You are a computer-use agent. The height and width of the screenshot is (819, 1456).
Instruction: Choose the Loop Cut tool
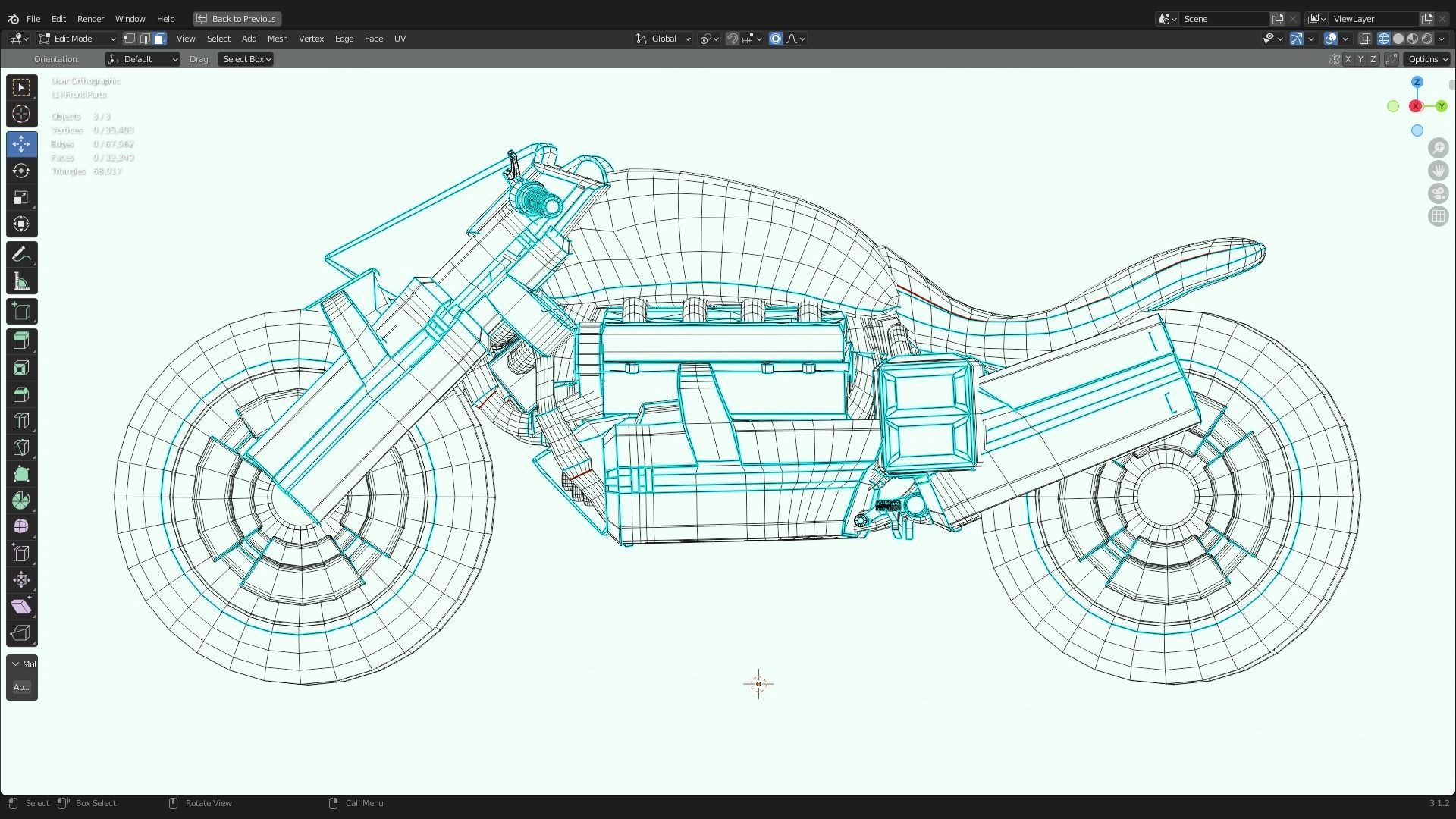tap(21, 422)
